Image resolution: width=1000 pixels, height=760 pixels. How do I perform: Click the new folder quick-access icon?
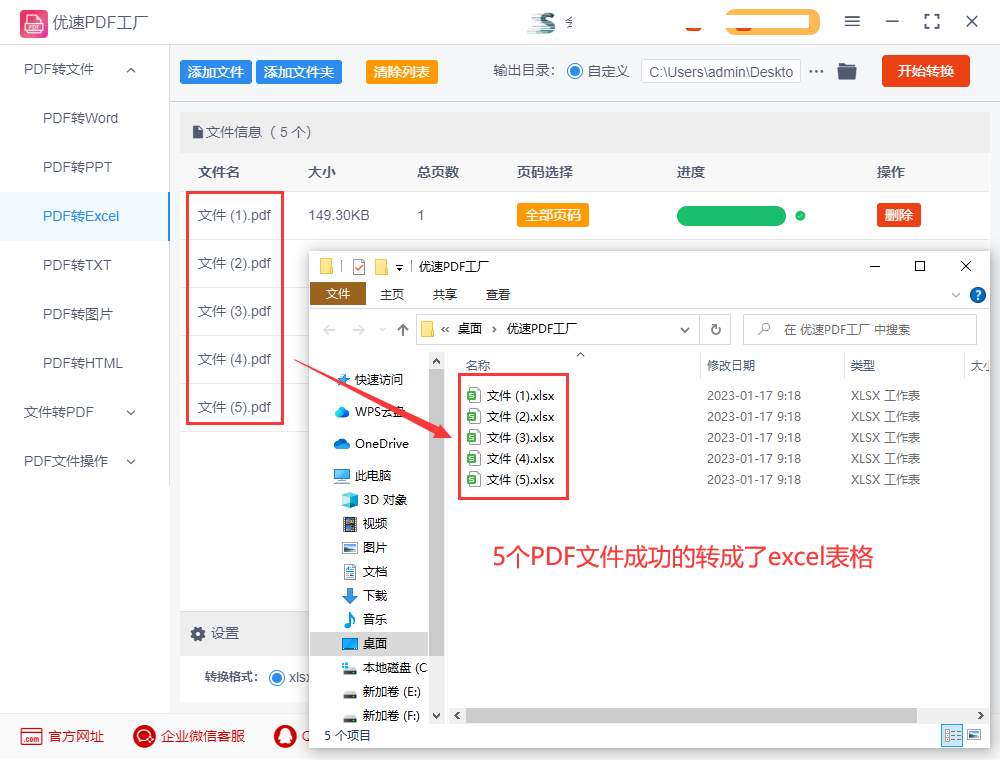pyautogui.click(x=381, y=267)
